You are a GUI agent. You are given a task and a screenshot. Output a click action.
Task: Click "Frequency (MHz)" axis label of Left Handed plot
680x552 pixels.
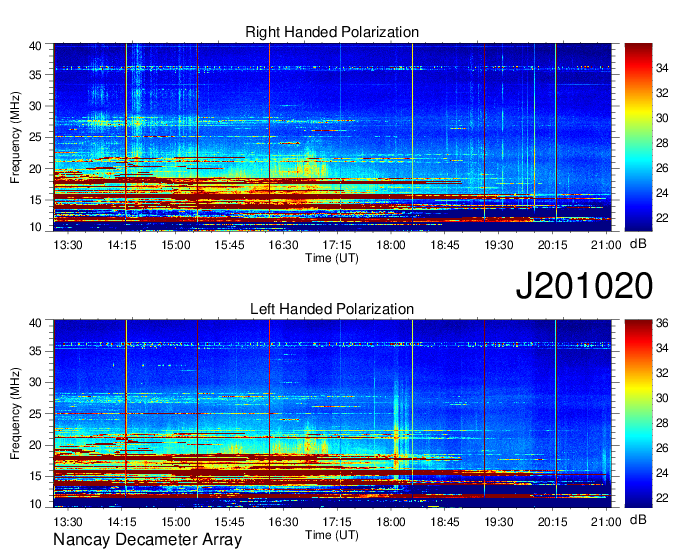coord(15,414)
